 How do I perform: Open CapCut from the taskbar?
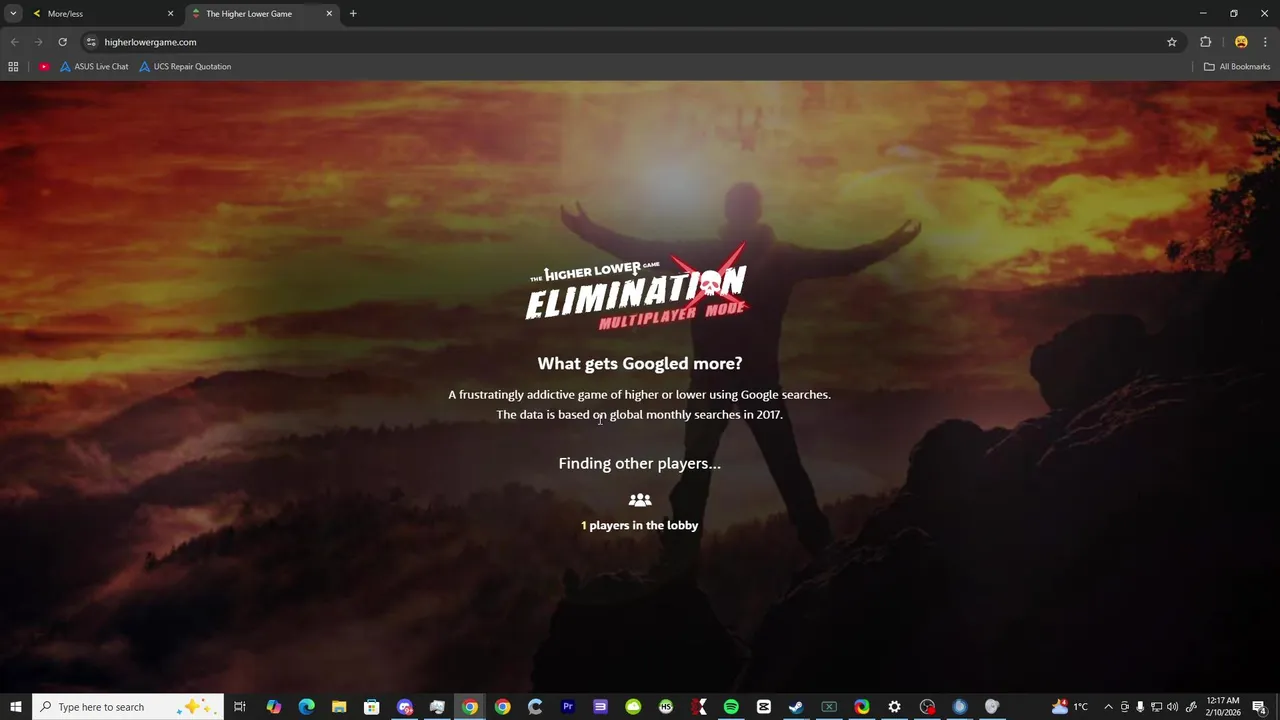click(764, 707)
